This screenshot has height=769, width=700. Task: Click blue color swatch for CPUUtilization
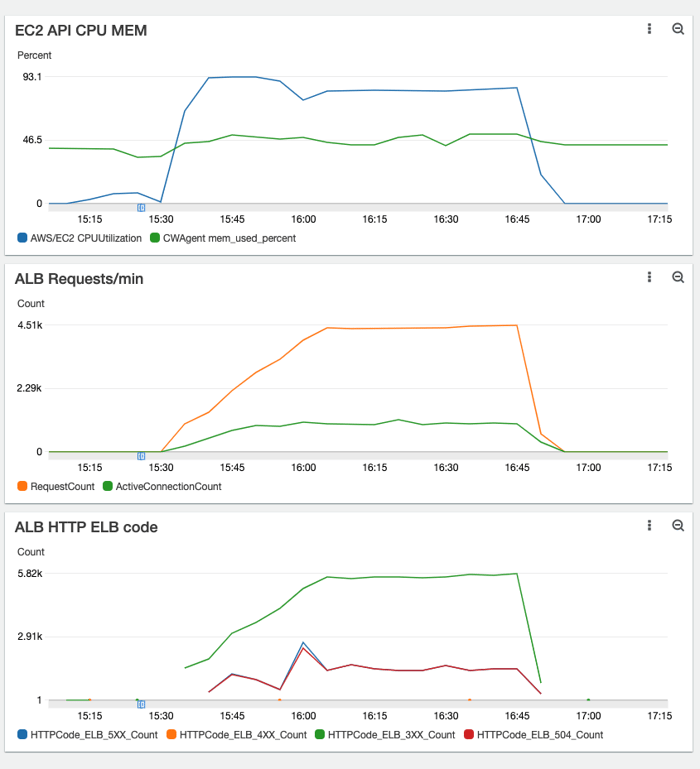click(23, 238)
